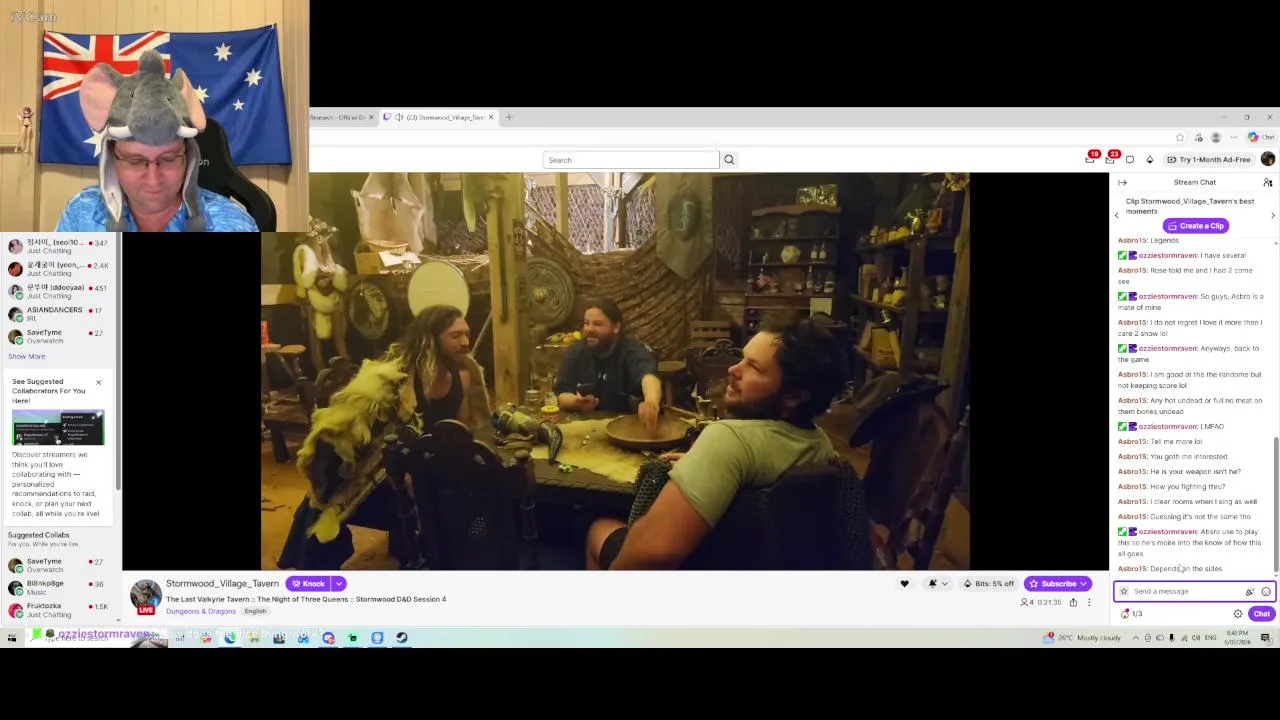
Task: Show the next chat highlight card
Action: [x=1273, y=215]
